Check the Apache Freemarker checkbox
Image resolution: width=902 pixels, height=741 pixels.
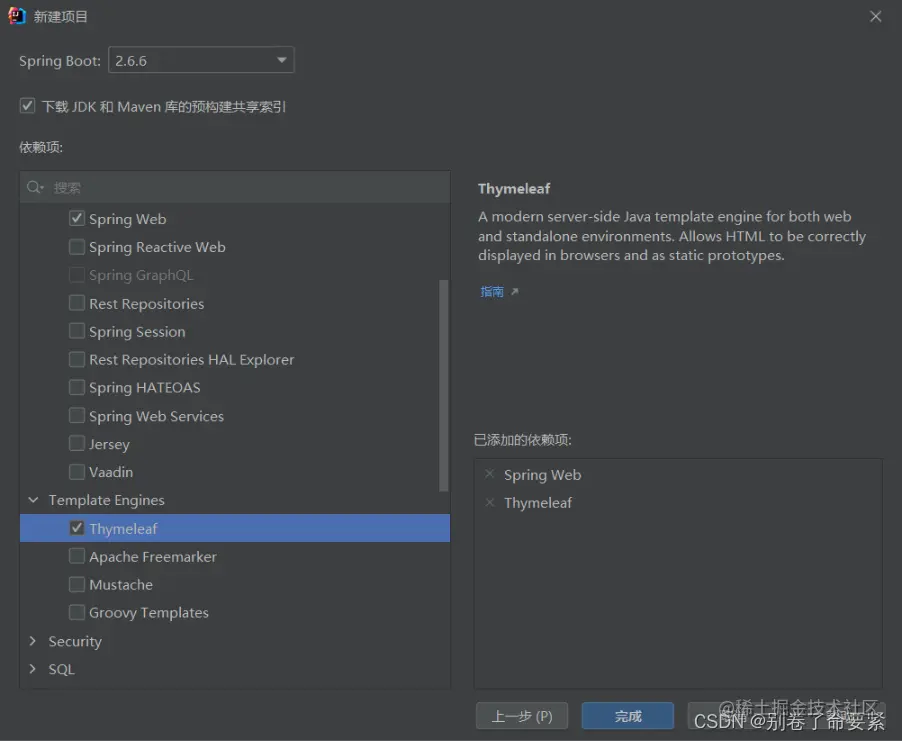point(77,556)
